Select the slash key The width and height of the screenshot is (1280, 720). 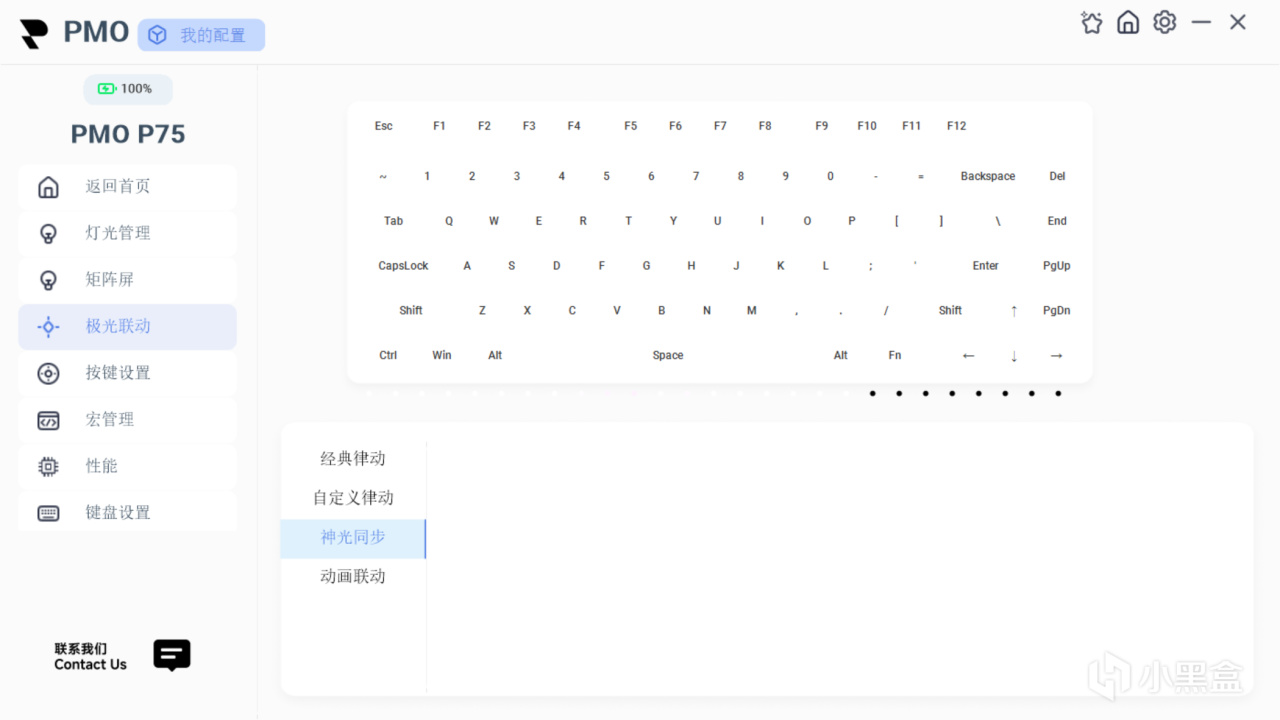tap(886, 311)
